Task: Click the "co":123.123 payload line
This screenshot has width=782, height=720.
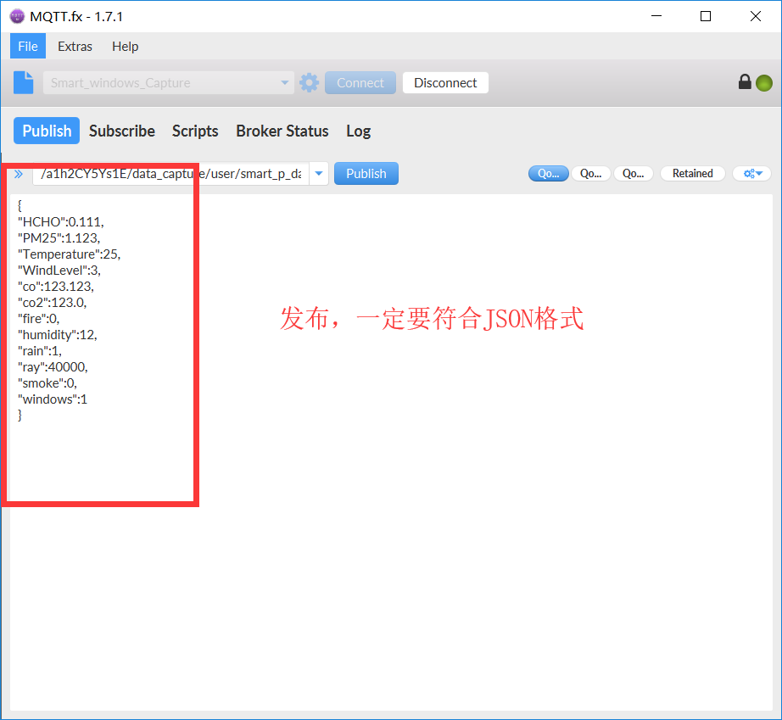Action: click(x=56, y=286)
